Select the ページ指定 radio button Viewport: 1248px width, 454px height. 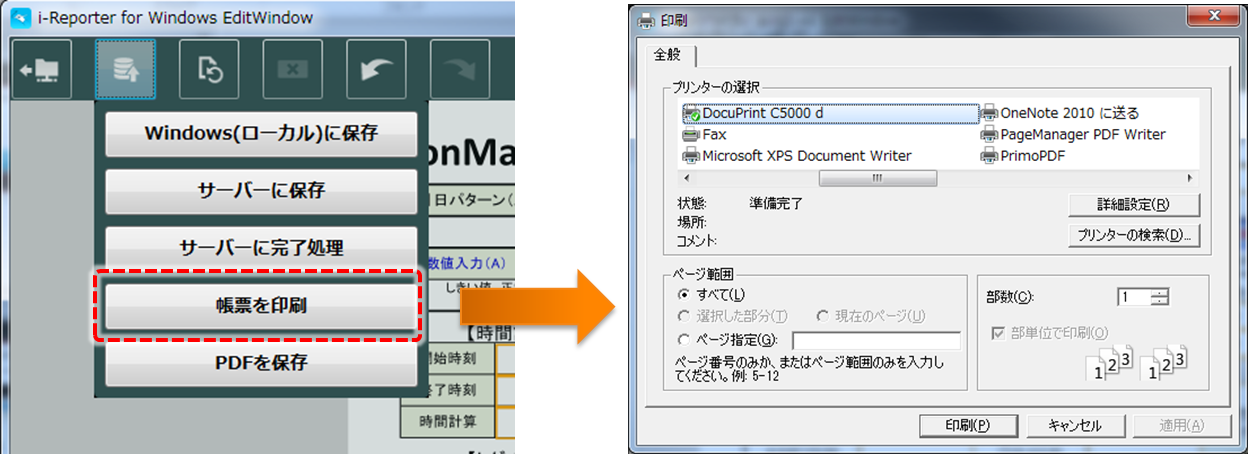point(684,339)
